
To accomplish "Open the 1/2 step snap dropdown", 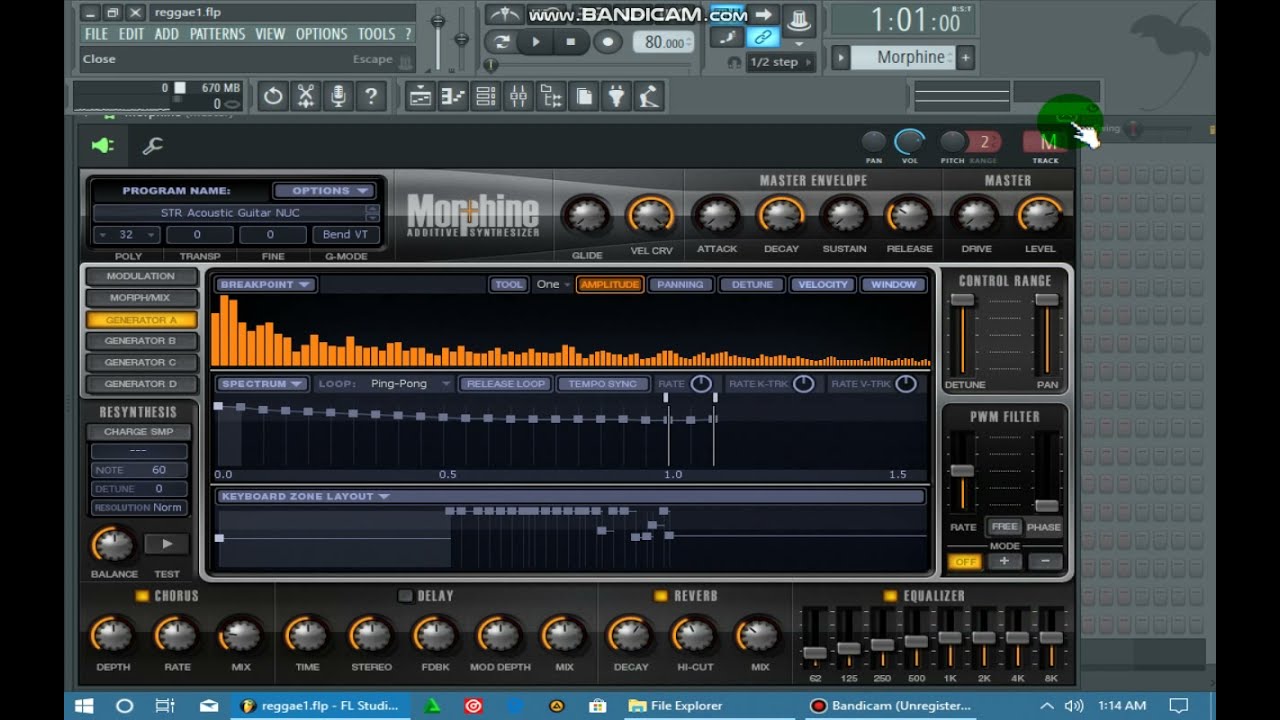I will (781, 62).
